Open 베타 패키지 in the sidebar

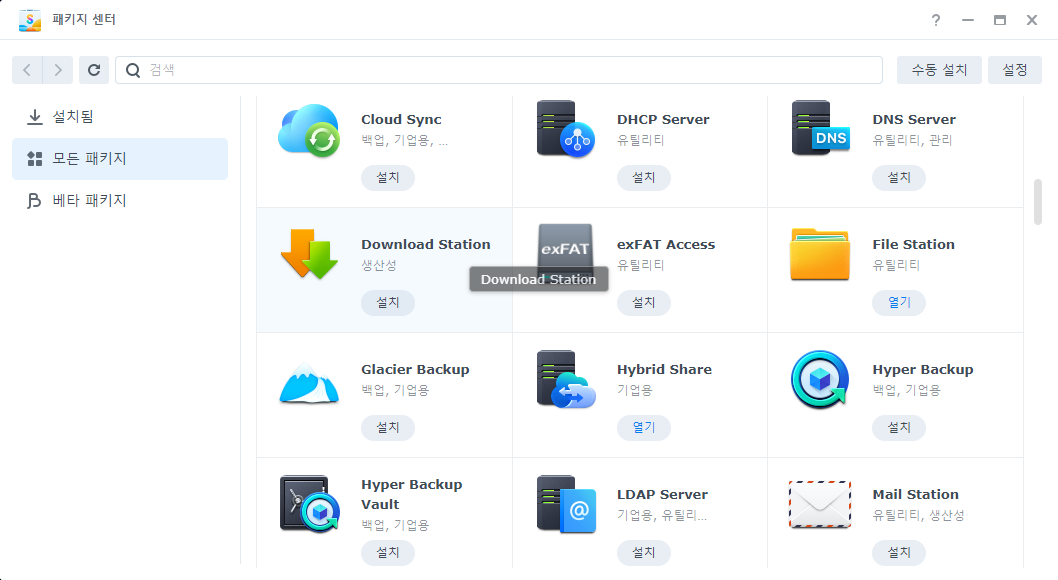(x=120, y=200)
